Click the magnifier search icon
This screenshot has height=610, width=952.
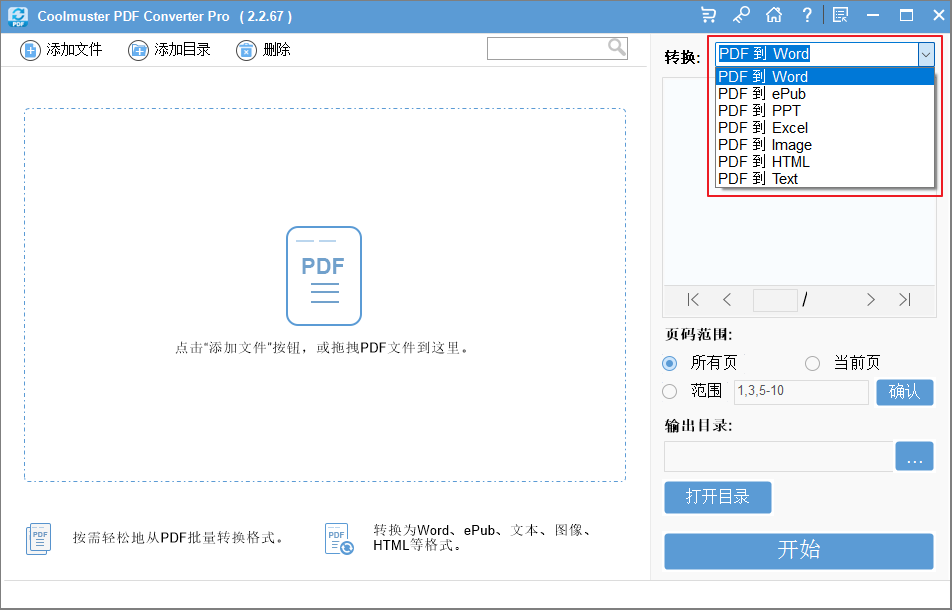coord(617,47)
